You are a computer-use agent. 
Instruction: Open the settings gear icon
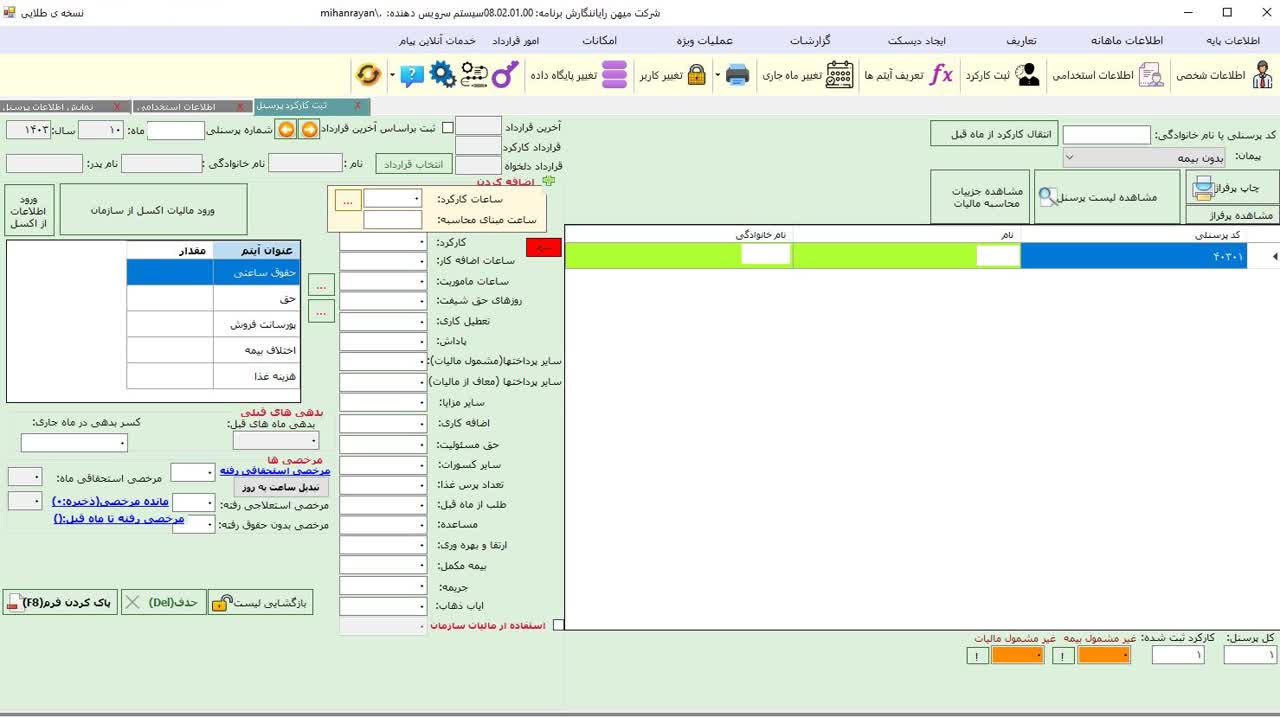(442, 75)
